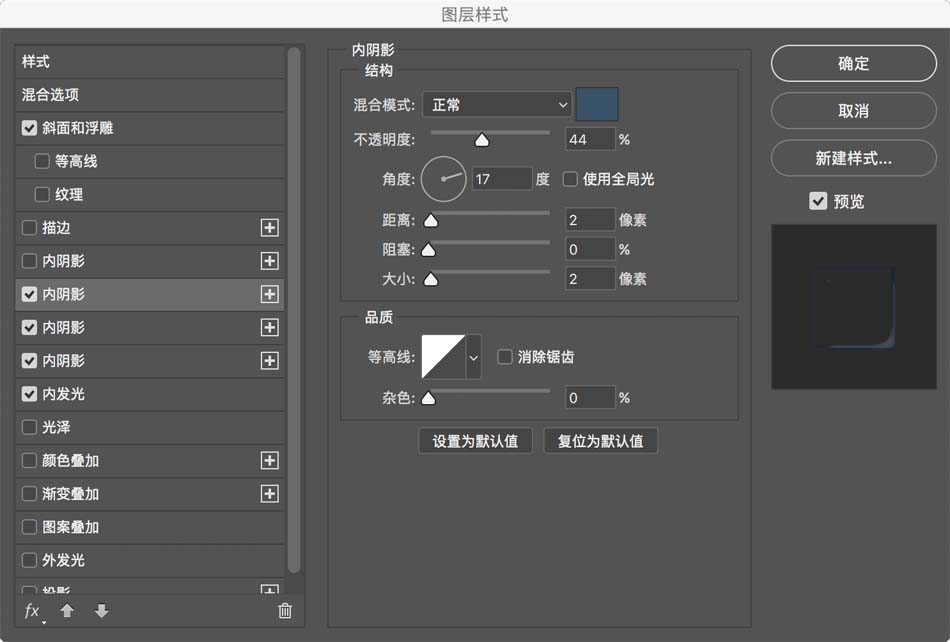Enable the 等高线 sub-option checkbox in list

coord(42,161)
